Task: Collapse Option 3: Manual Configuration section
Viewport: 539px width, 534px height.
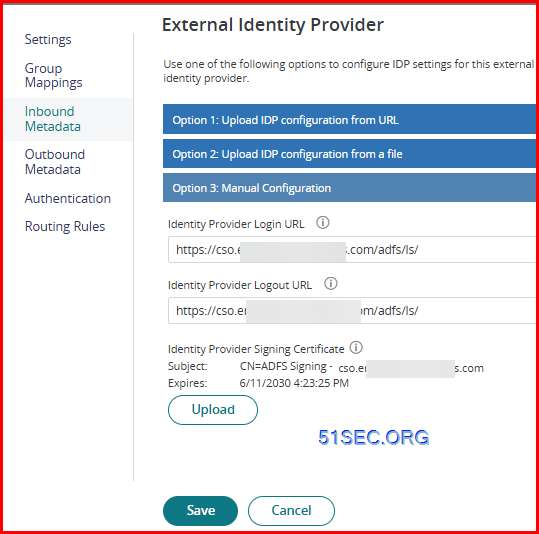Action: pos(349,187)
